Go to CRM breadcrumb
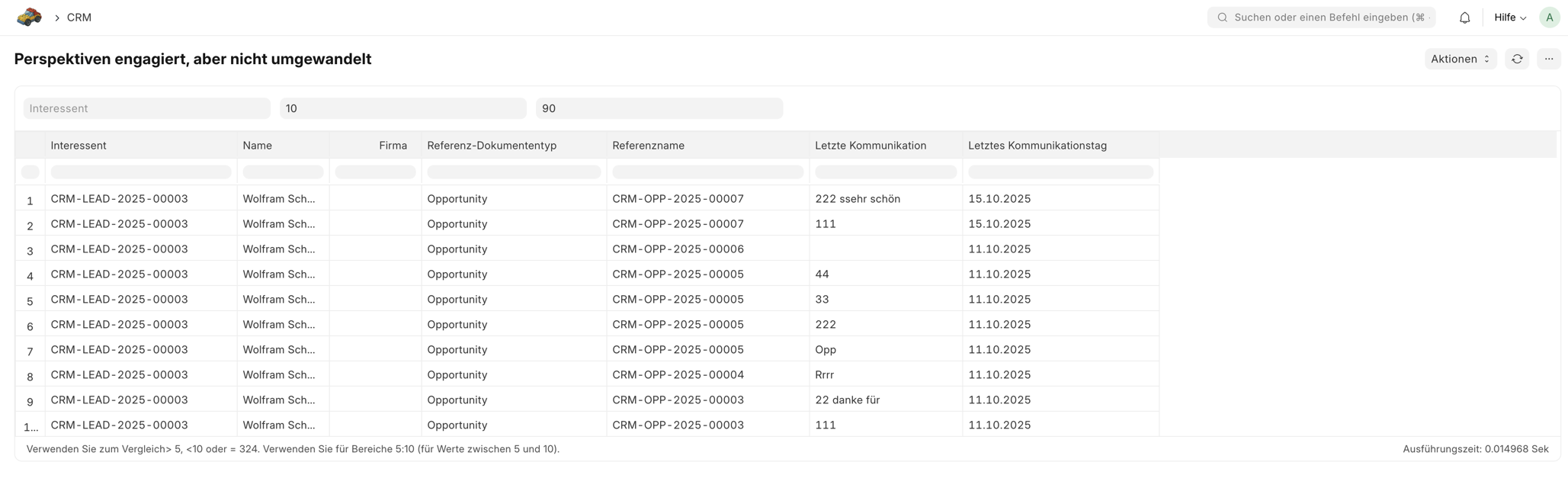The height and width of the screenshot is (504, 1568). coord(79,18)
